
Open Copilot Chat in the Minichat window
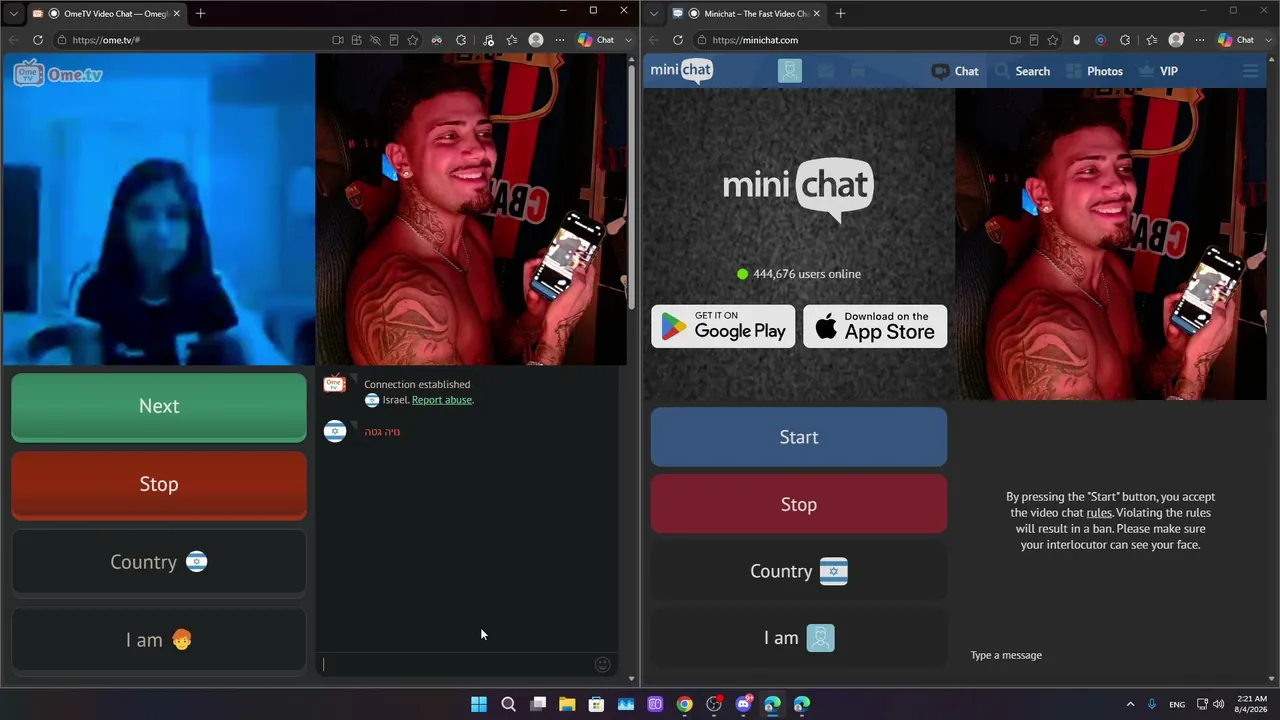pyautogui.click(x=1236, y=40)
